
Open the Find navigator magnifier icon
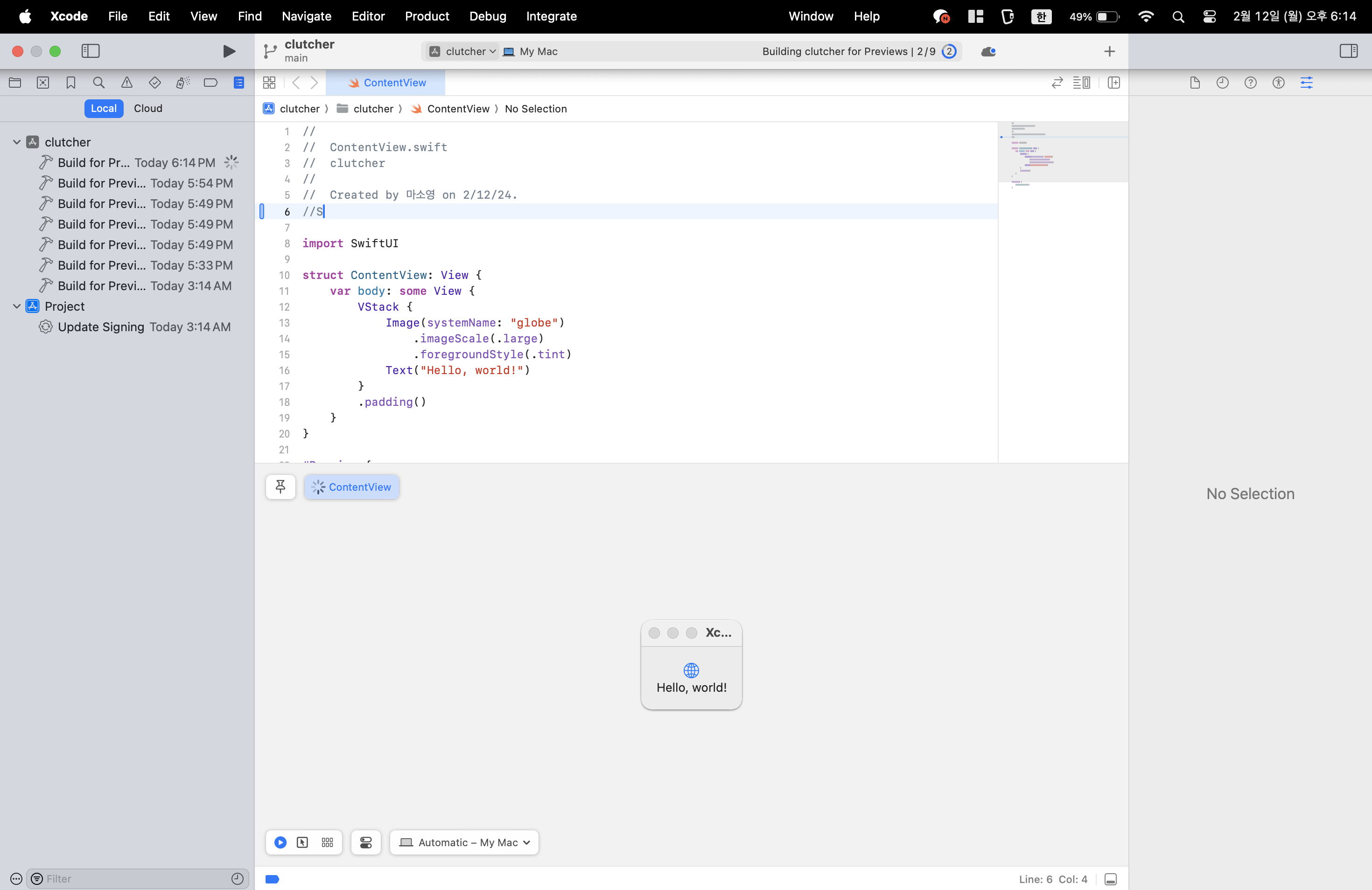click(98, 83)
